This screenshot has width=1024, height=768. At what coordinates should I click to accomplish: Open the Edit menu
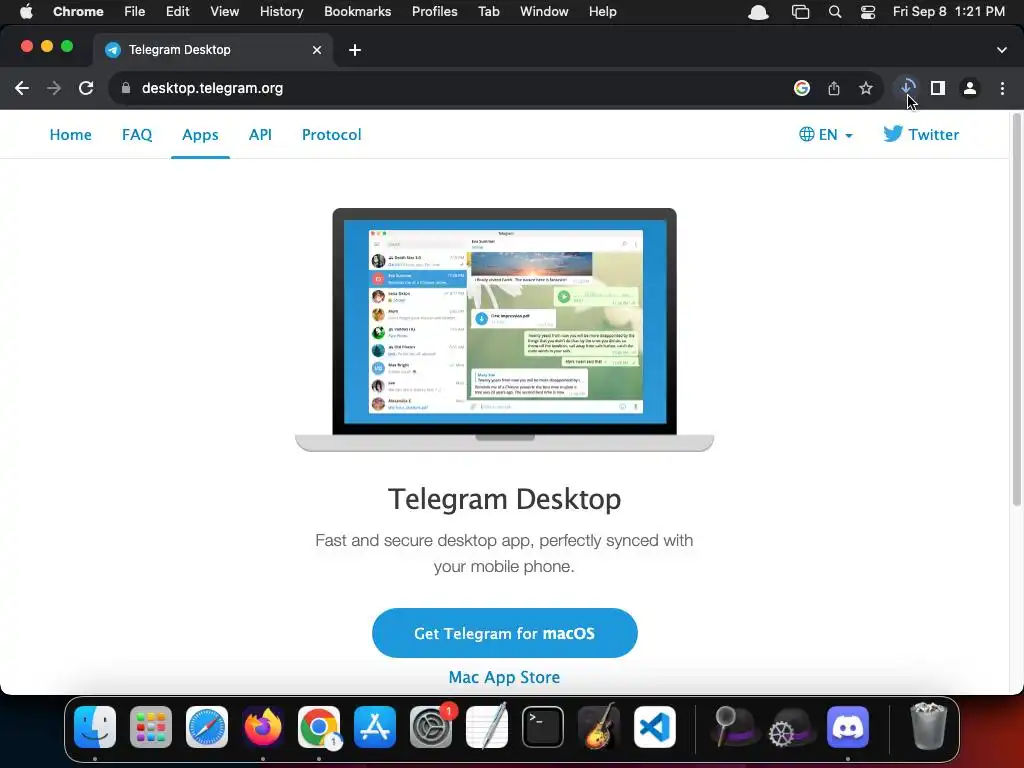pos(178,12)
